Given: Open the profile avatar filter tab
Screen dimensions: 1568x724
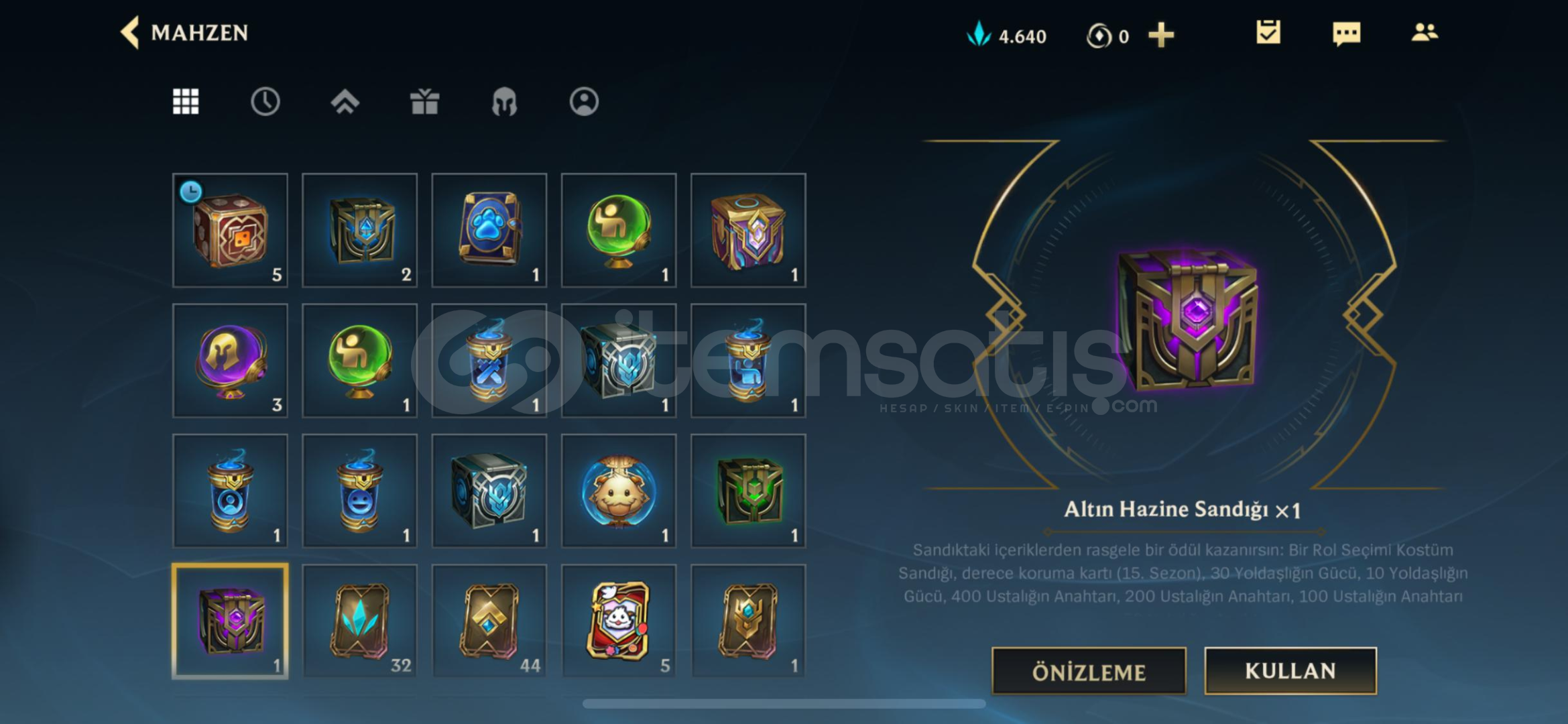Looking at the screenshot, I should [x=584, y=102].
